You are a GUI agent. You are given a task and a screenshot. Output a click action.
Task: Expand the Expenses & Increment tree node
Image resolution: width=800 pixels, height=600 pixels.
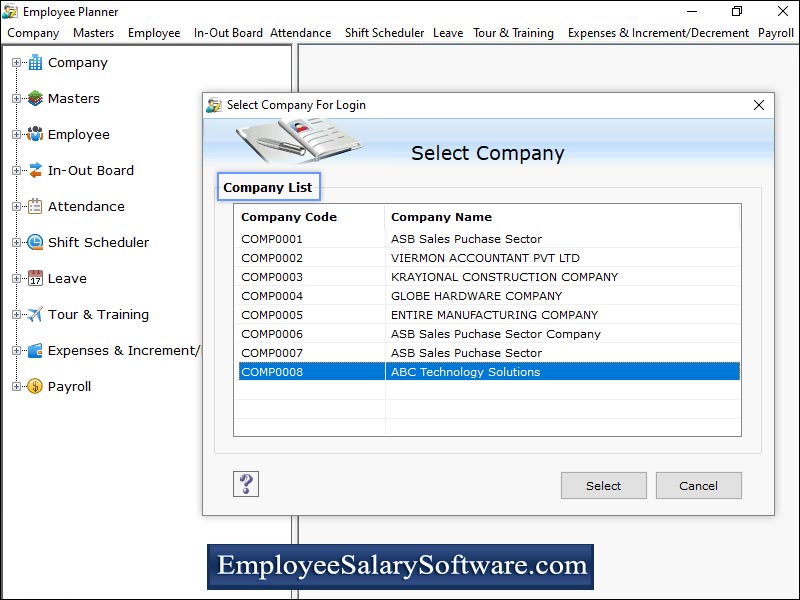pos(16,351)
